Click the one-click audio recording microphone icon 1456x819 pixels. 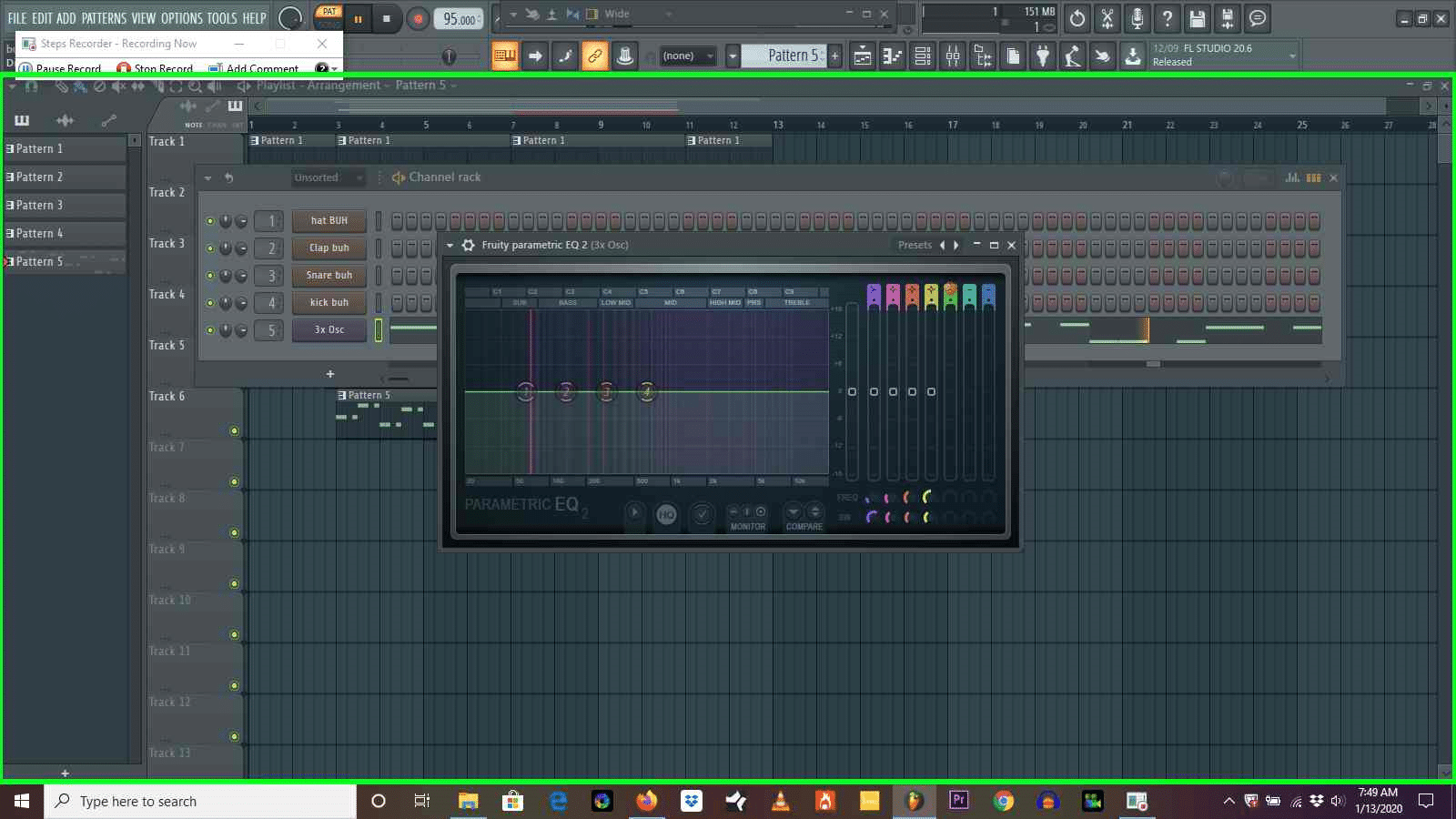tap(1137, 18)
